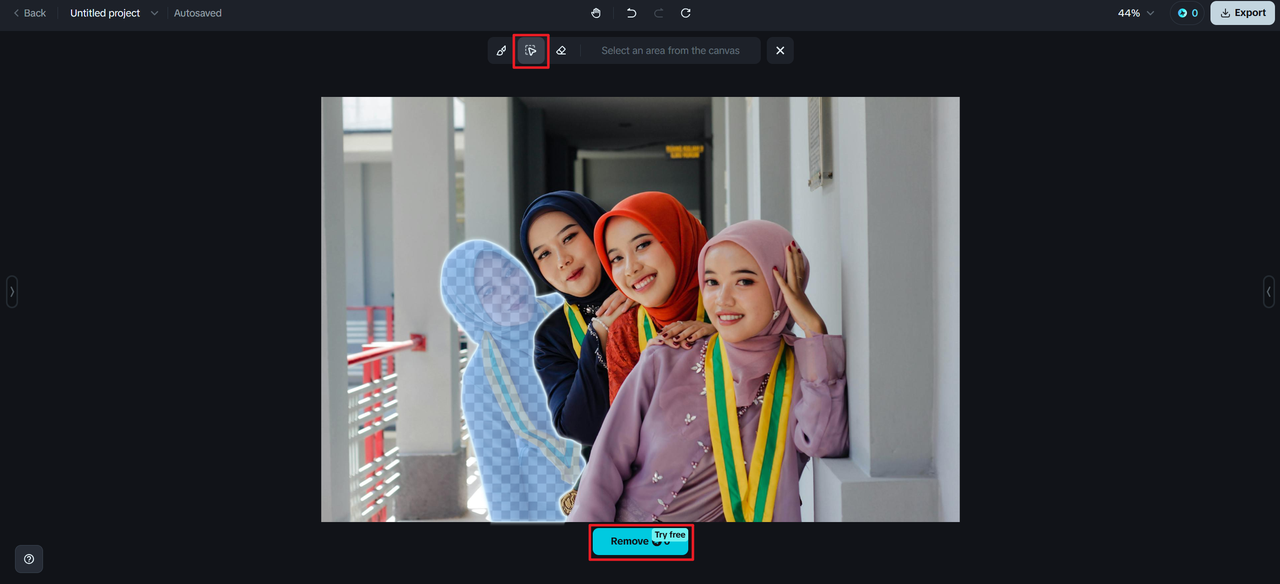Expand the left side panel
1280x584 pixels.
pyautogui.click(x=12, y=291)
